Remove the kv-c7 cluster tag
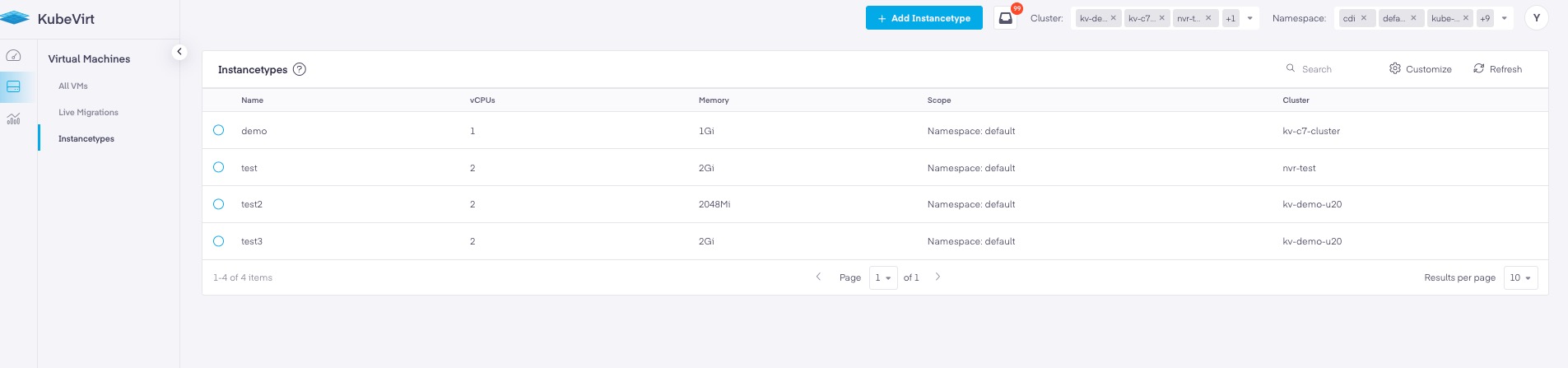1568x368 pixels. coord(1162,18)
